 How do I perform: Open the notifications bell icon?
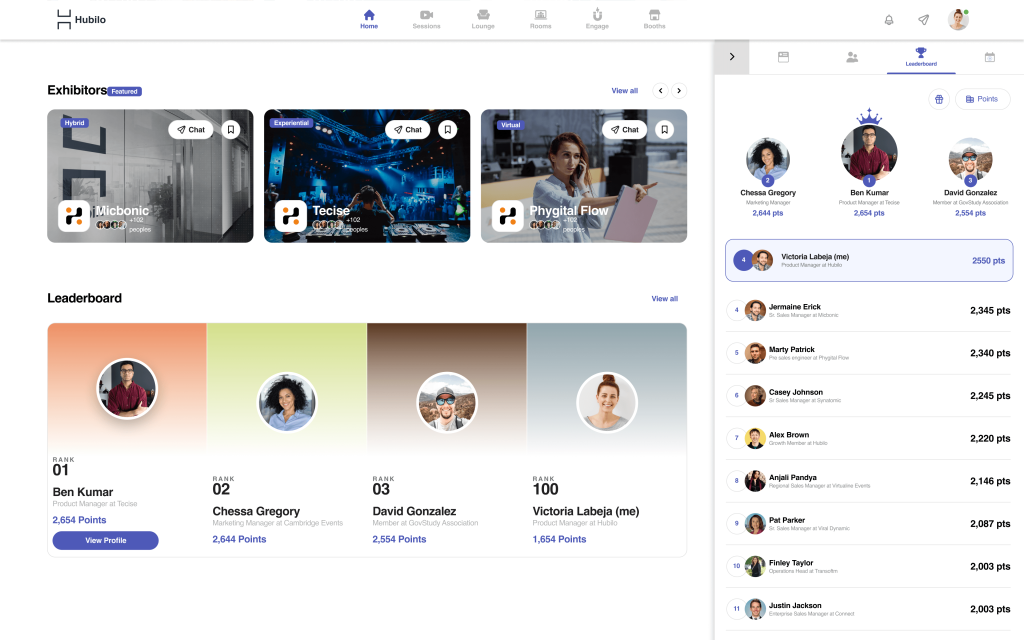click(889, 20)
